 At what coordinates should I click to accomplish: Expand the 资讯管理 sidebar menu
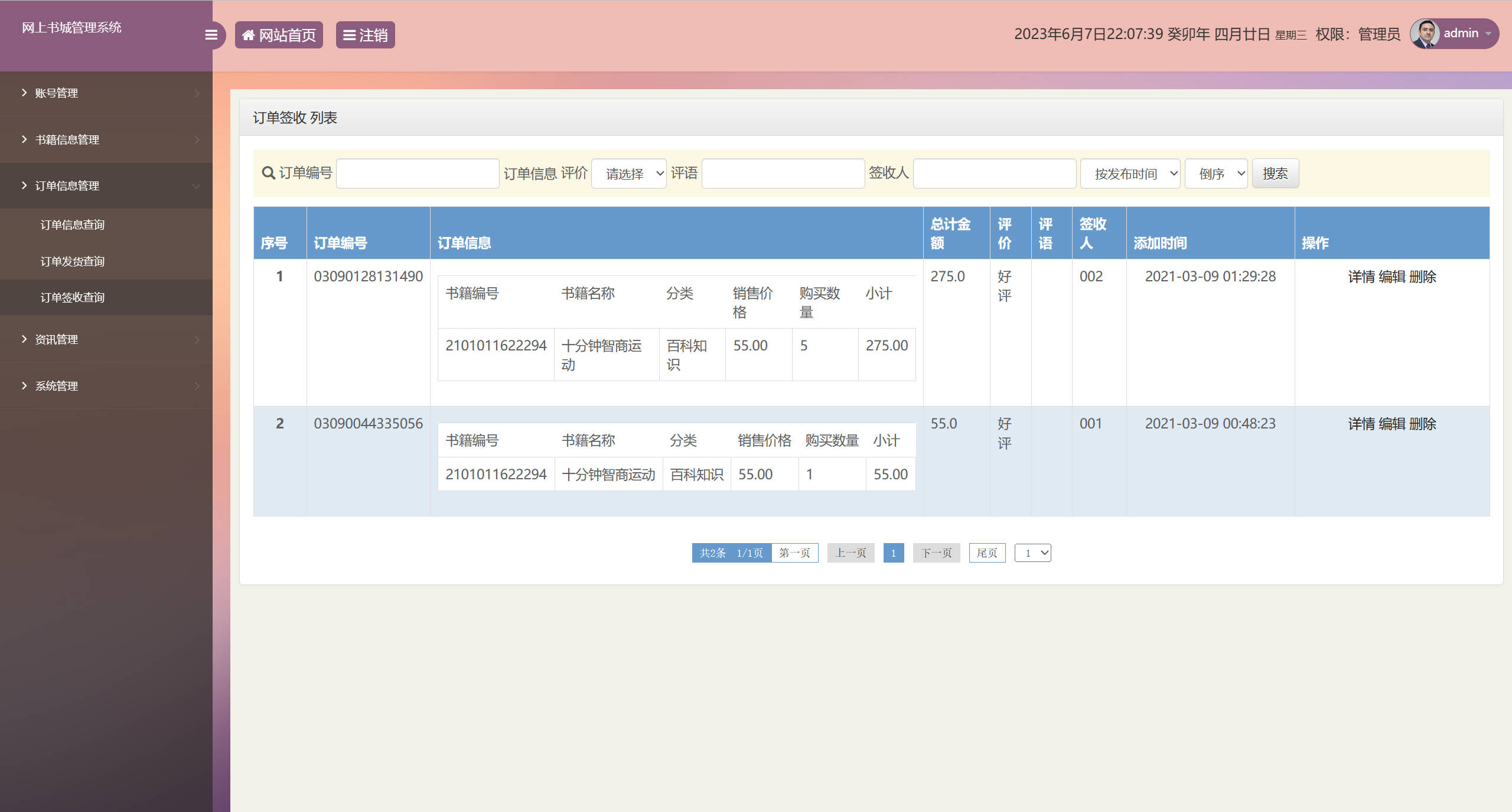tap(56, 339)
